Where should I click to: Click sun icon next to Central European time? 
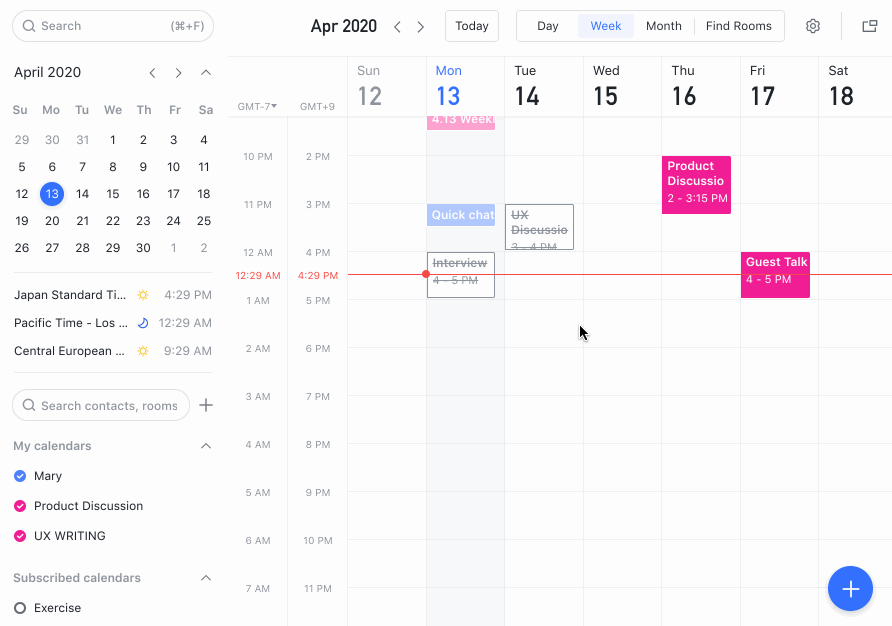[x=143, y=351]
